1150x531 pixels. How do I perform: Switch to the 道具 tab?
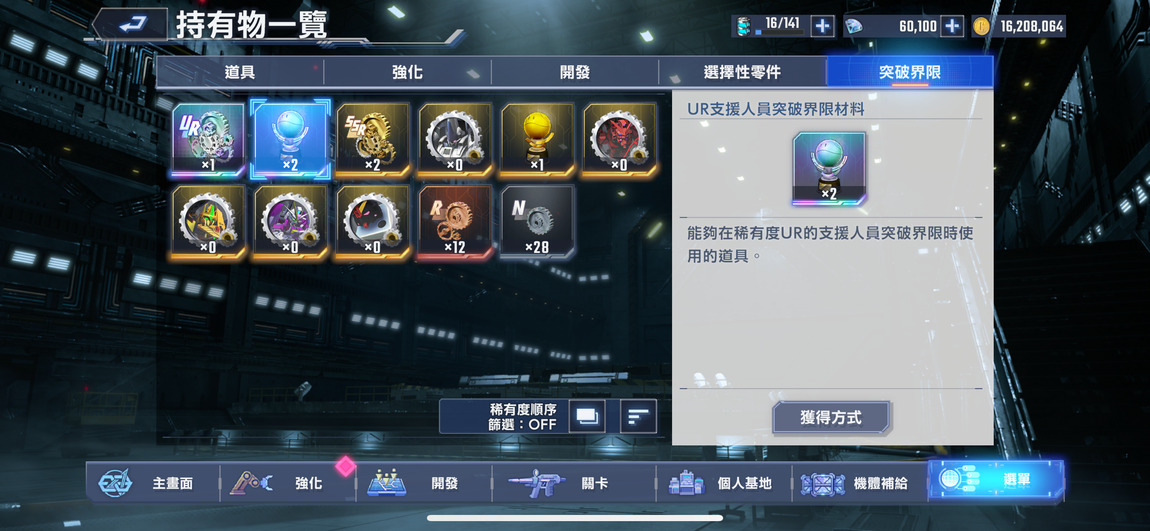pos(240,72)
